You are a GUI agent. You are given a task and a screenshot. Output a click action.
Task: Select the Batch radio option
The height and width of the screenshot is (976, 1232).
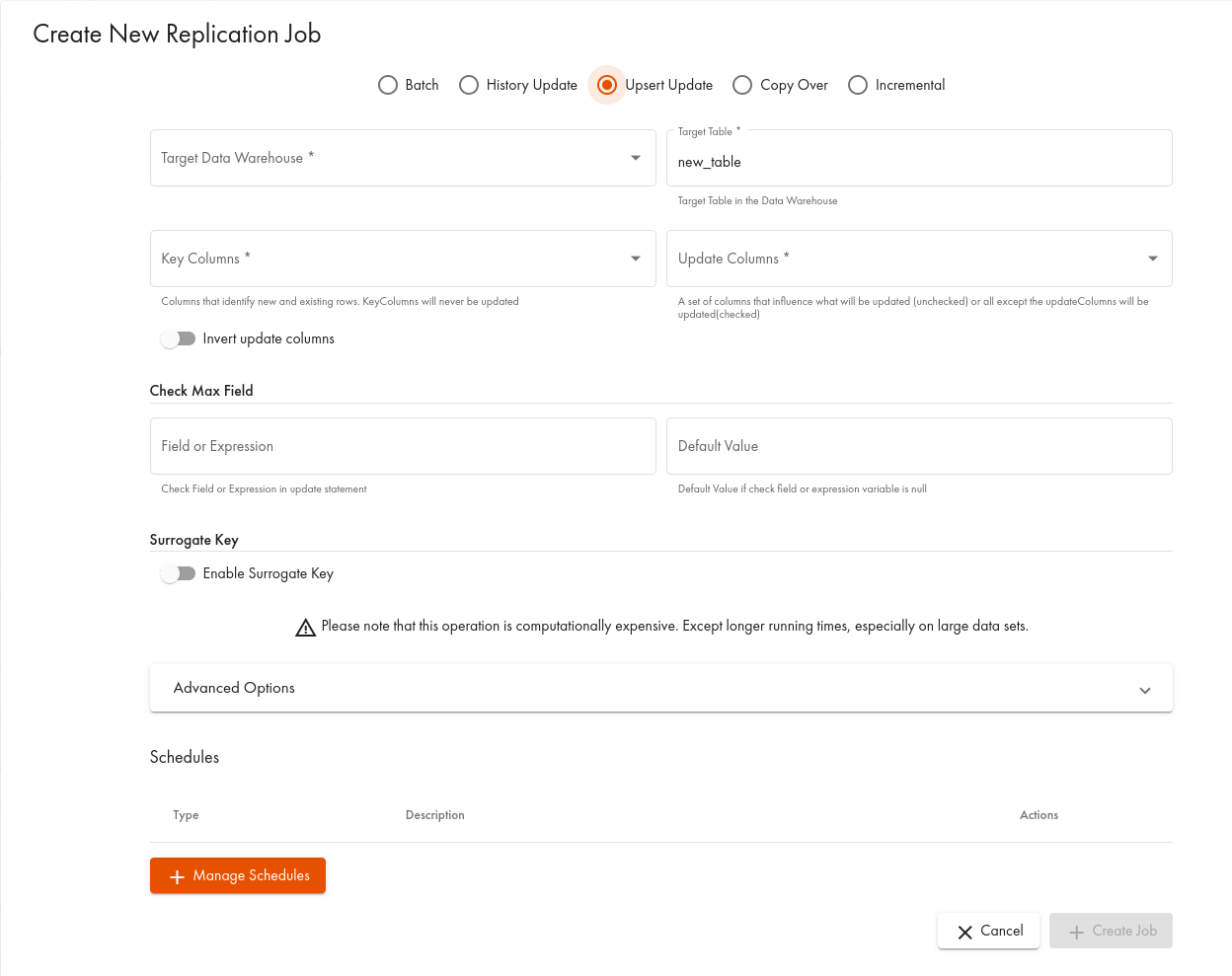[388, 85]
